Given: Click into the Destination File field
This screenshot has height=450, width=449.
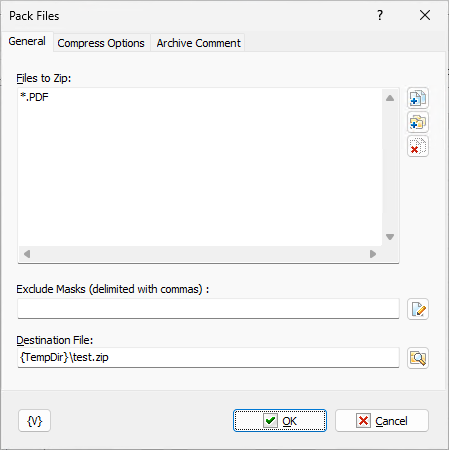Looking at the screenshot, I should point(208,358).
